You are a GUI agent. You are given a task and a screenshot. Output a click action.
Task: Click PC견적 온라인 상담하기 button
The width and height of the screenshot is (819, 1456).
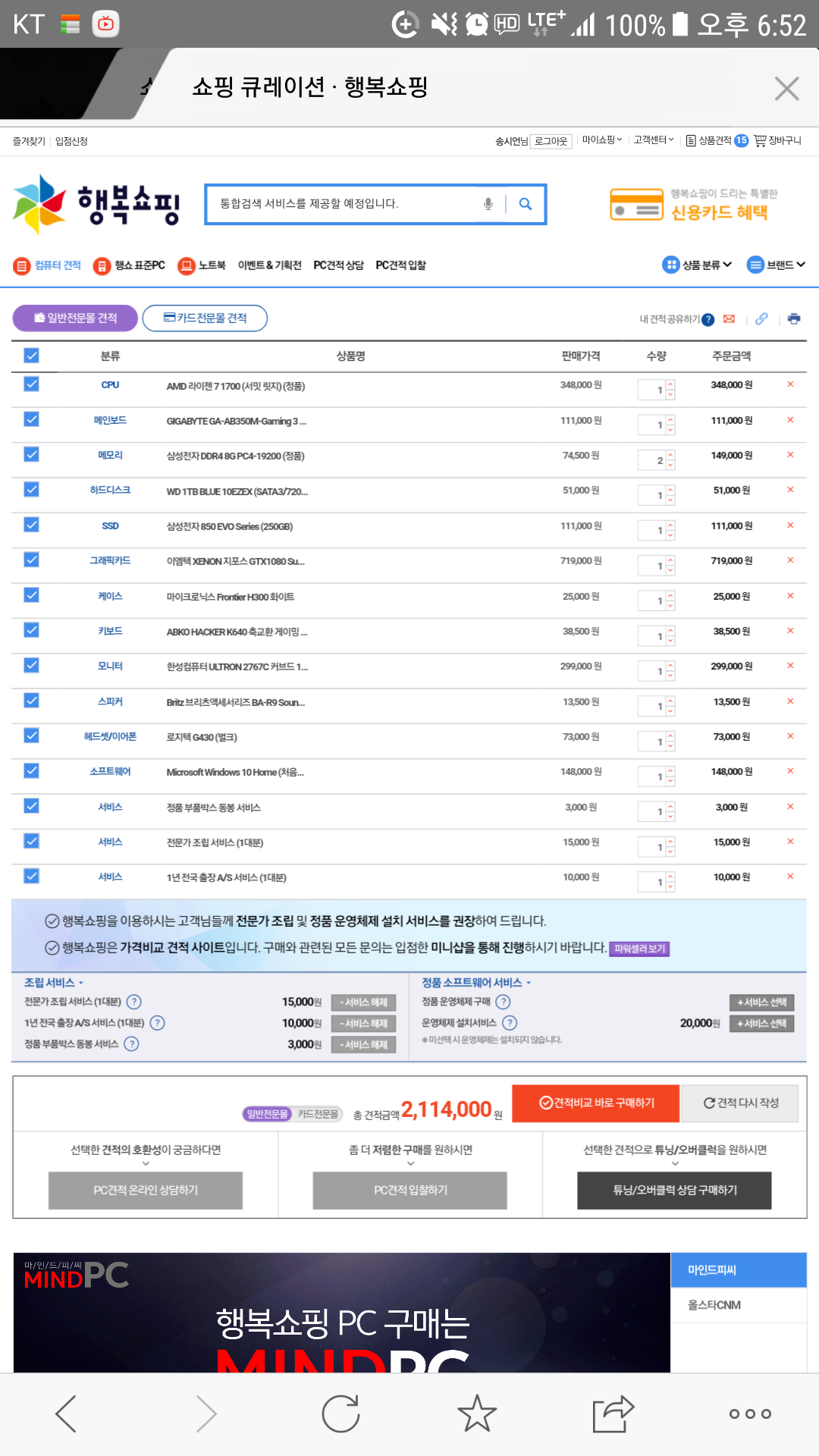point(146,1191)
